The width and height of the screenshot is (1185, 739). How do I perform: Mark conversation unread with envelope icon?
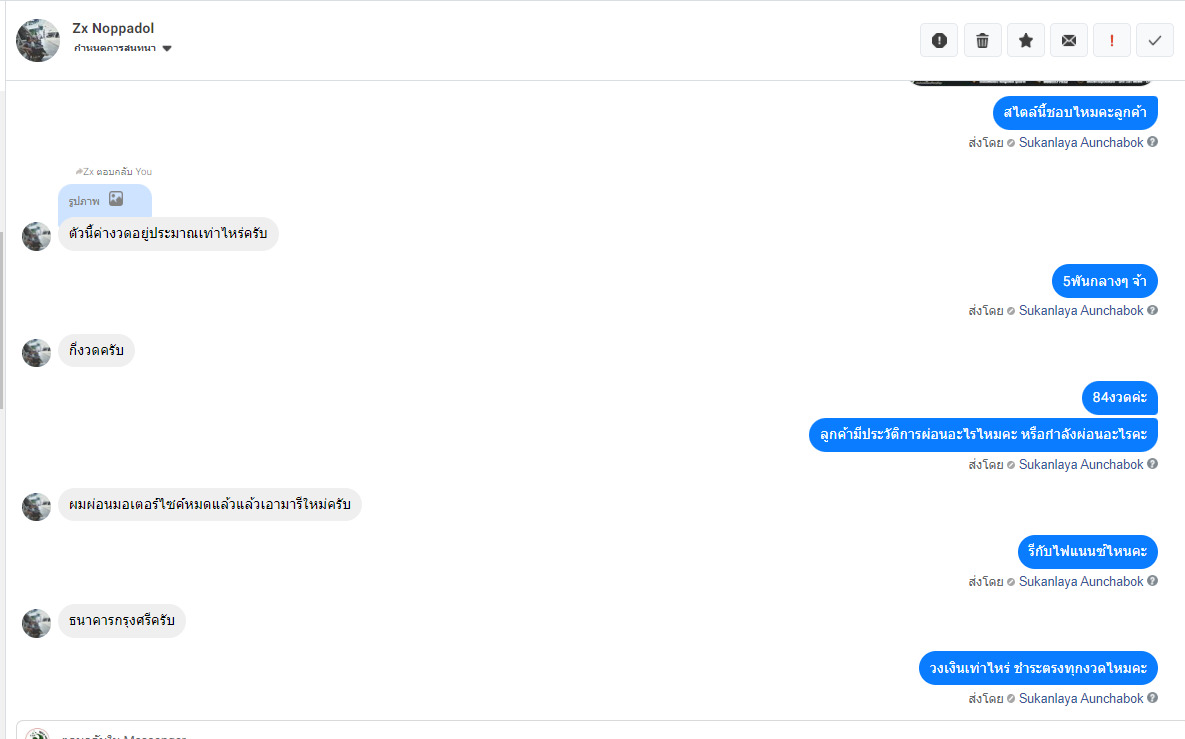pyautogui.click(x=1068, y=40)
